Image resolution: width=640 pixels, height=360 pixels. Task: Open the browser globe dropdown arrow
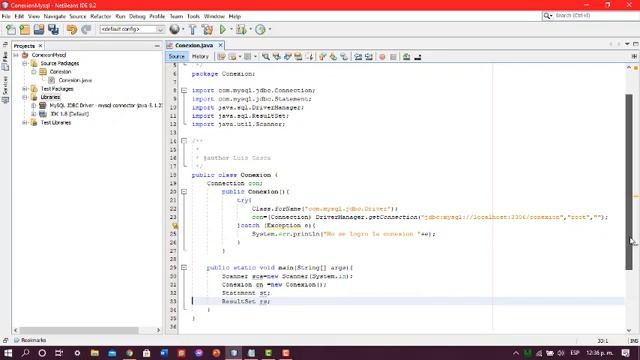click(183, 29)
